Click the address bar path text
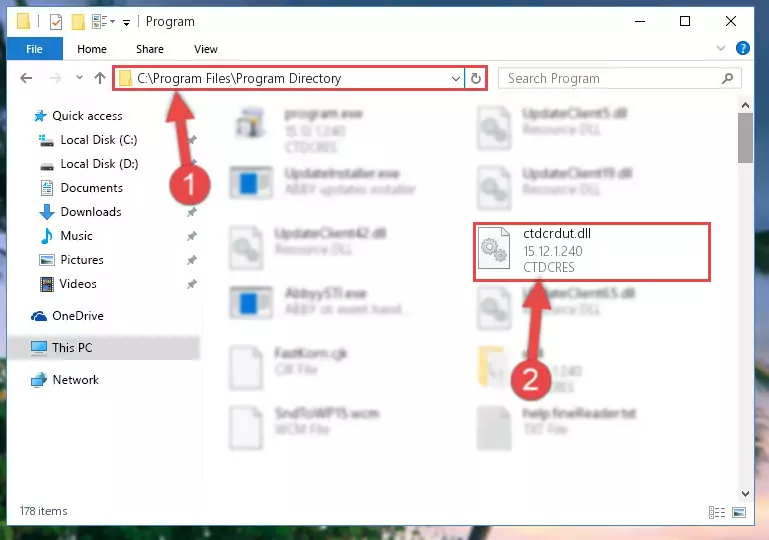 pos(239,78)
